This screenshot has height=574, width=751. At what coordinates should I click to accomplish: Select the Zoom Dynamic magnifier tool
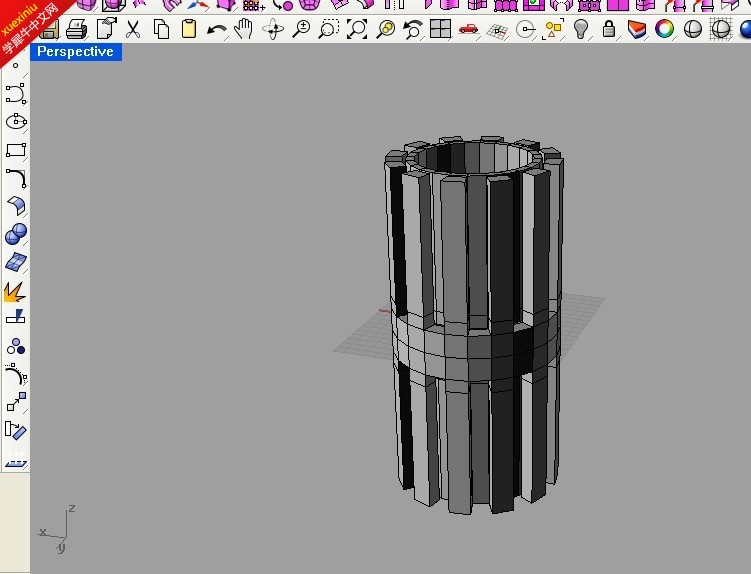tap(301, 29)
